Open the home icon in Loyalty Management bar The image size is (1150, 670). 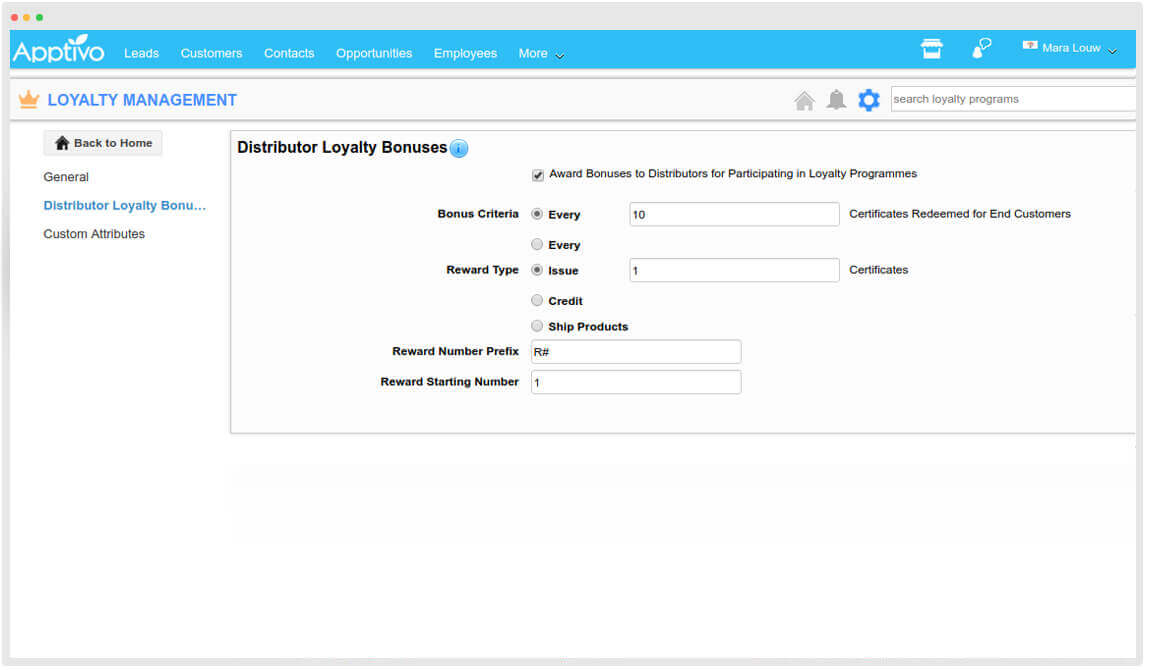tap(804, 99)
